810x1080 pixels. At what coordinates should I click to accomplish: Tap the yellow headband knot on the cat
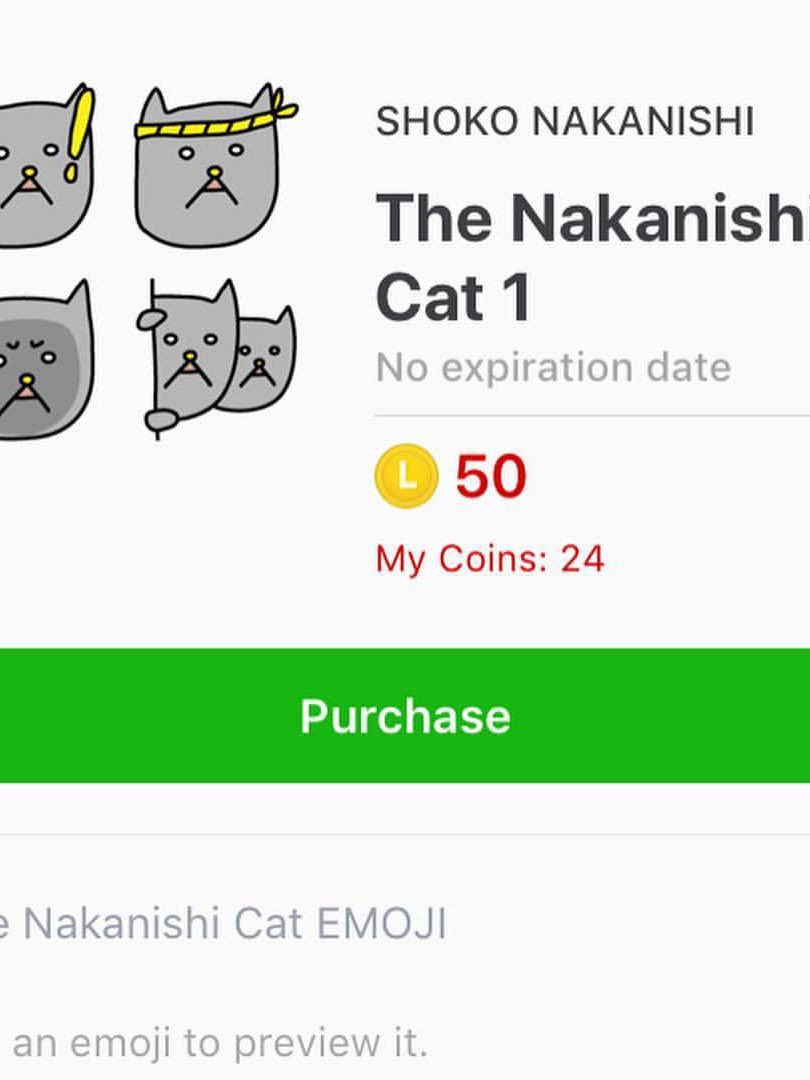click(x=283, y=106)
